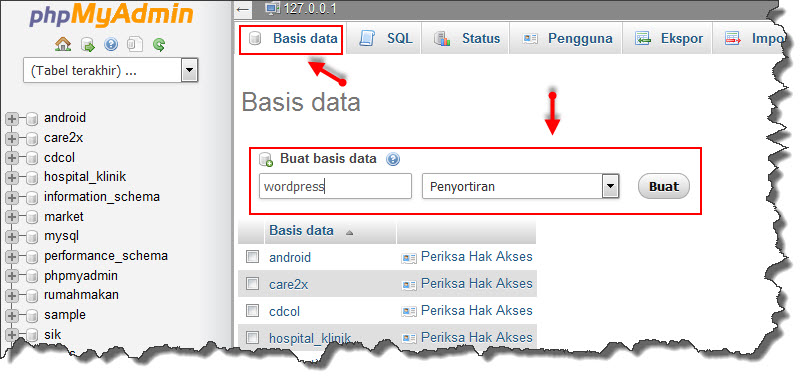Click the privileges icon in cdcol row
811x383 pixels.
tap(409, 312)
